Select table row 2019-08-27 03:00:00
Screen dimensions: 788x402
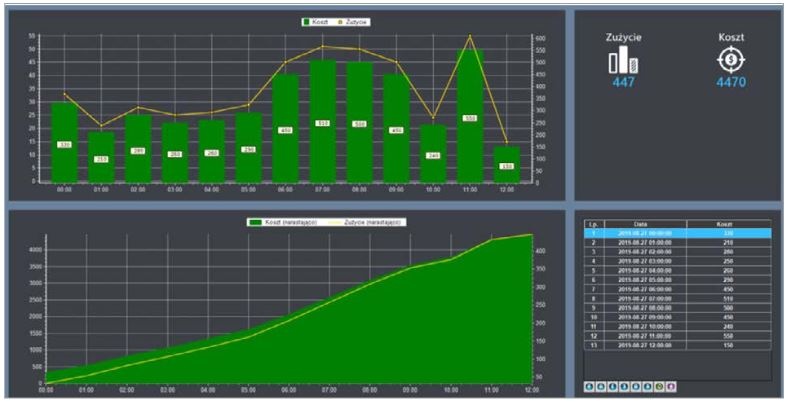pos(677,261)
